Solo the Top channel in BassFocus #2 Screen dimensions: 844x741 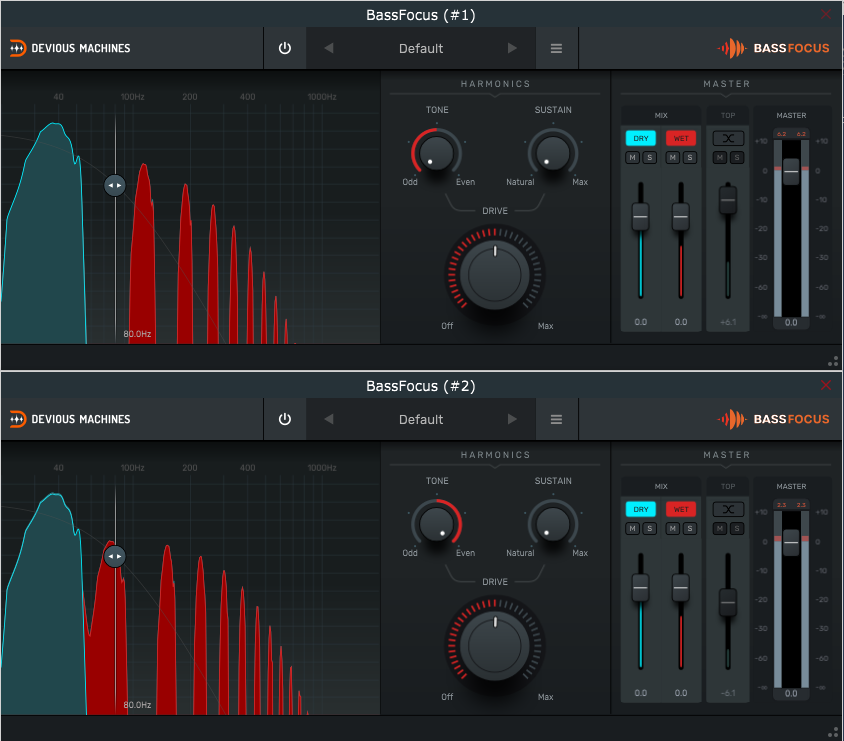(x=737, y=528)
